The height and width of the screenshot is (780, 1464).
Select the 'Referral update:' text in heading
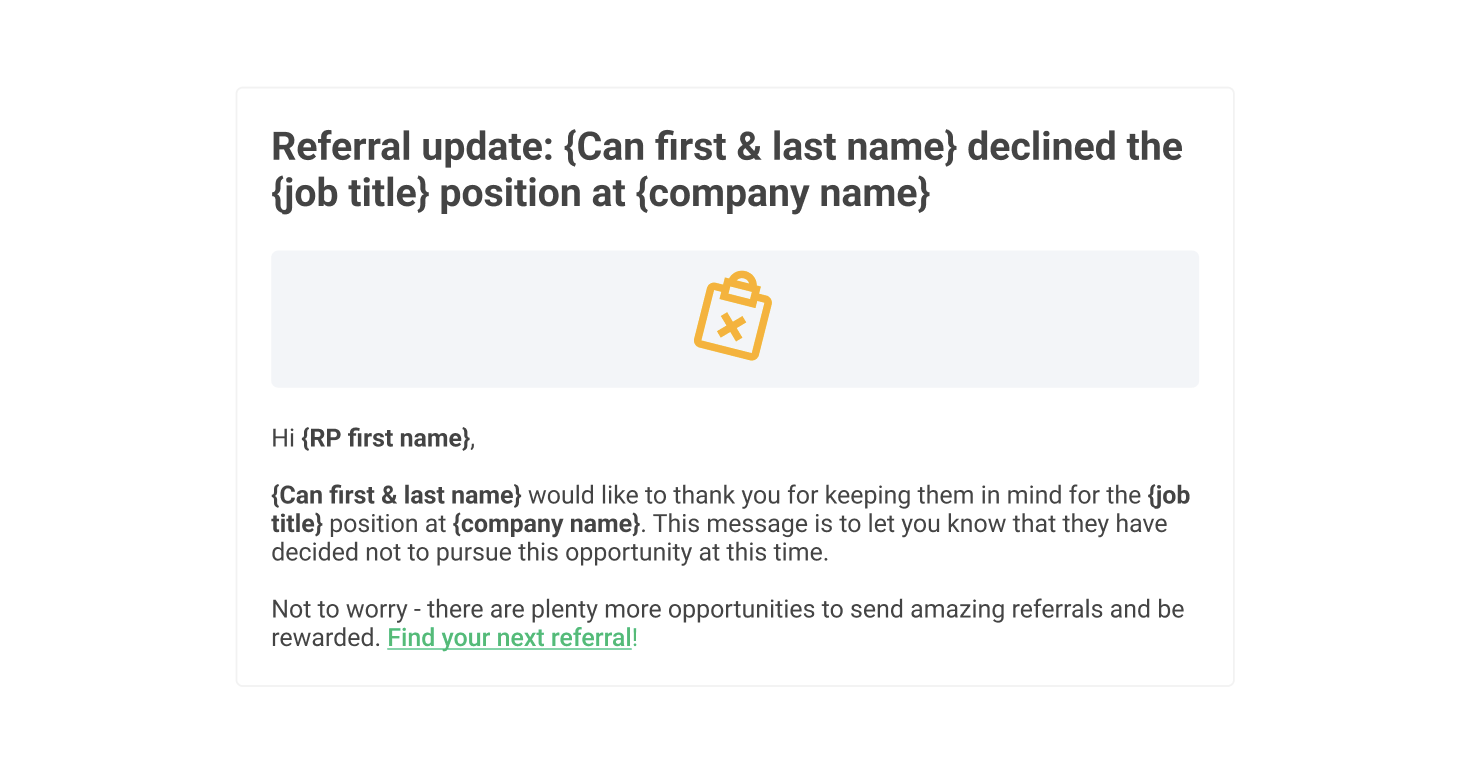(x=413, y=147)
